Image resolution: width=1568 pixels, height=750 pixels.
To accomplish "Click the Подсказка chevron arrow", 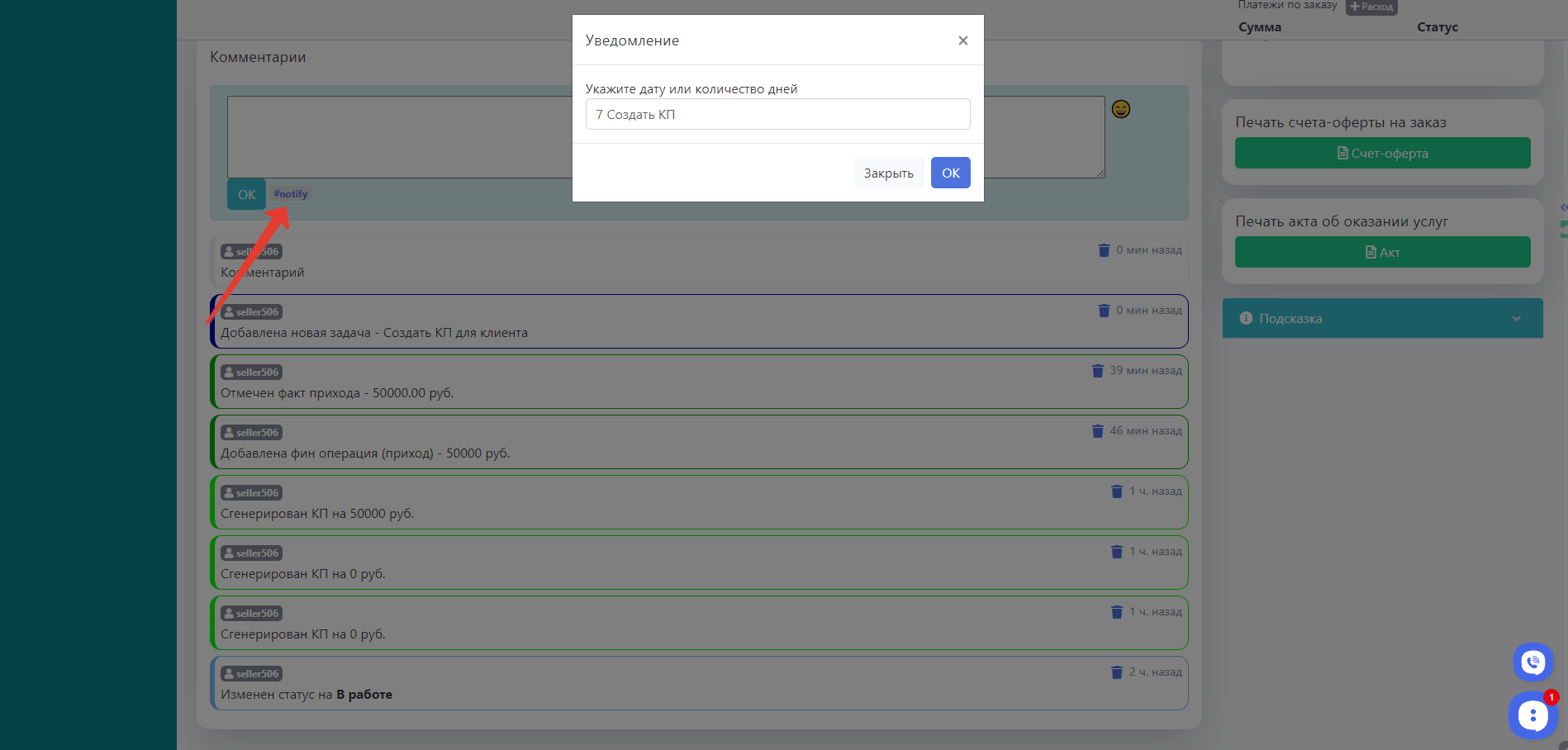I will [1516, 319].
